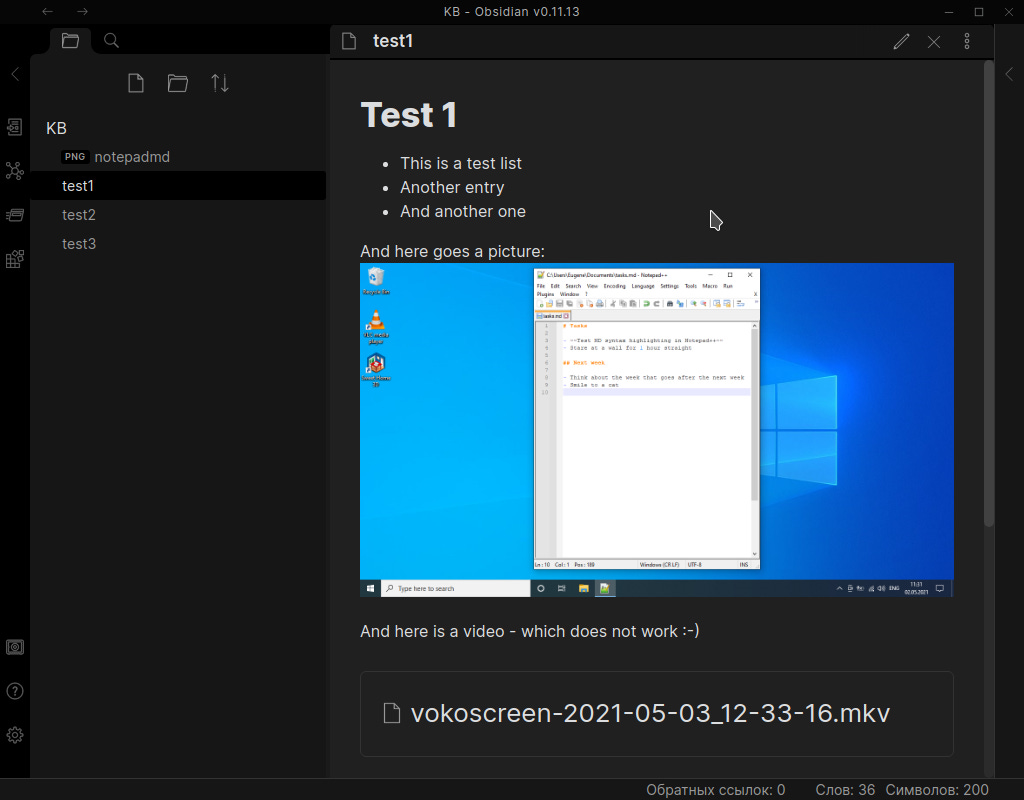Viewport: 1024px width, 800px height.
Task: Navigate back in note history
Action: [46, 11]
